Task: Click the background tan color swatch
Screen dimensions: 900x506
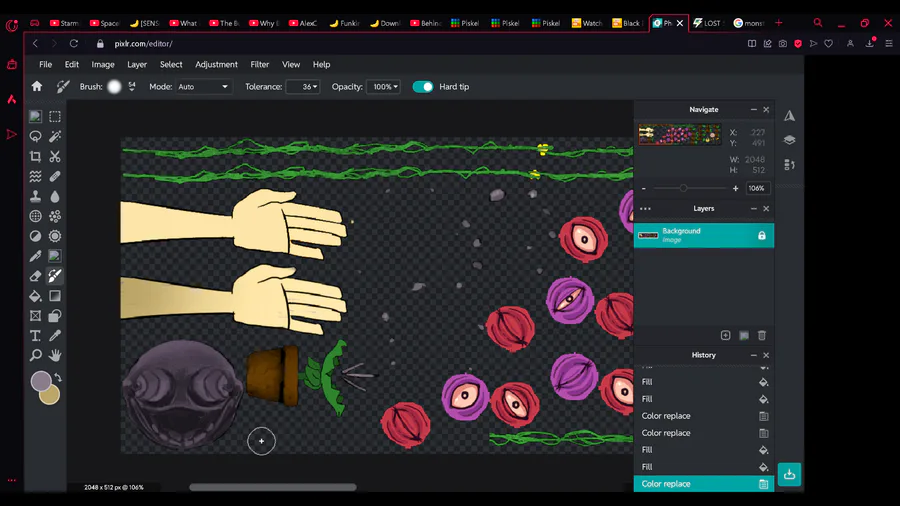Action: (51, 396)
